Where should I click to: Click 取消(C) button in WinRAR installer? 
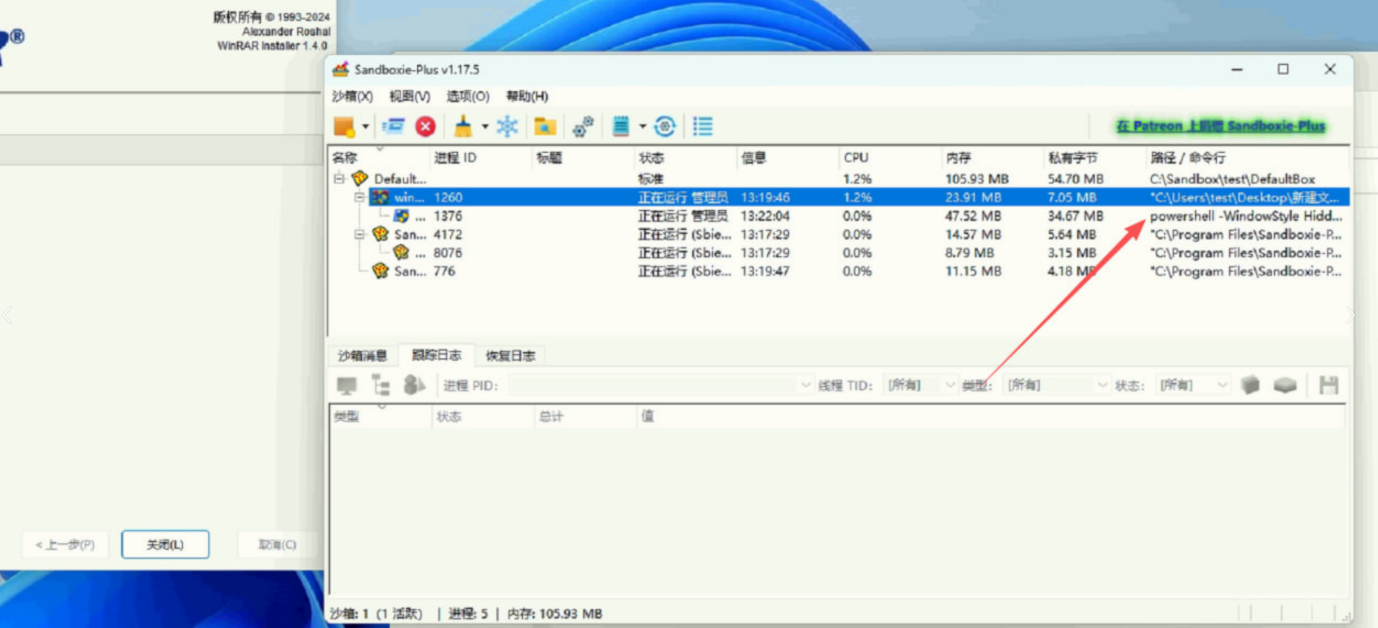click(x=277, y=545)
